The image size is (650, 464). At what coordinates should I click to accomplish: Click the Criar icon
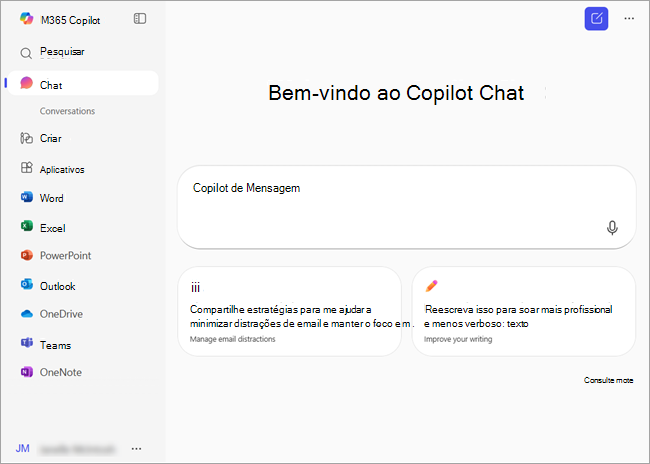pos(27,138)
